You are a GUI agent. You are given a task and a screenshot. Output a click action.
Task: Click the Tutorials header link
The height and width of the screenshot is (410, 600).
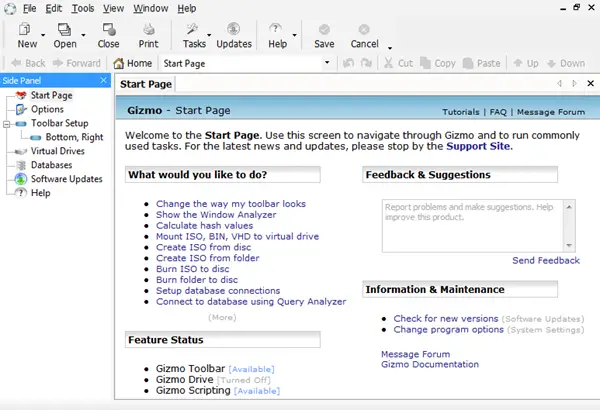tap(461, 112)
